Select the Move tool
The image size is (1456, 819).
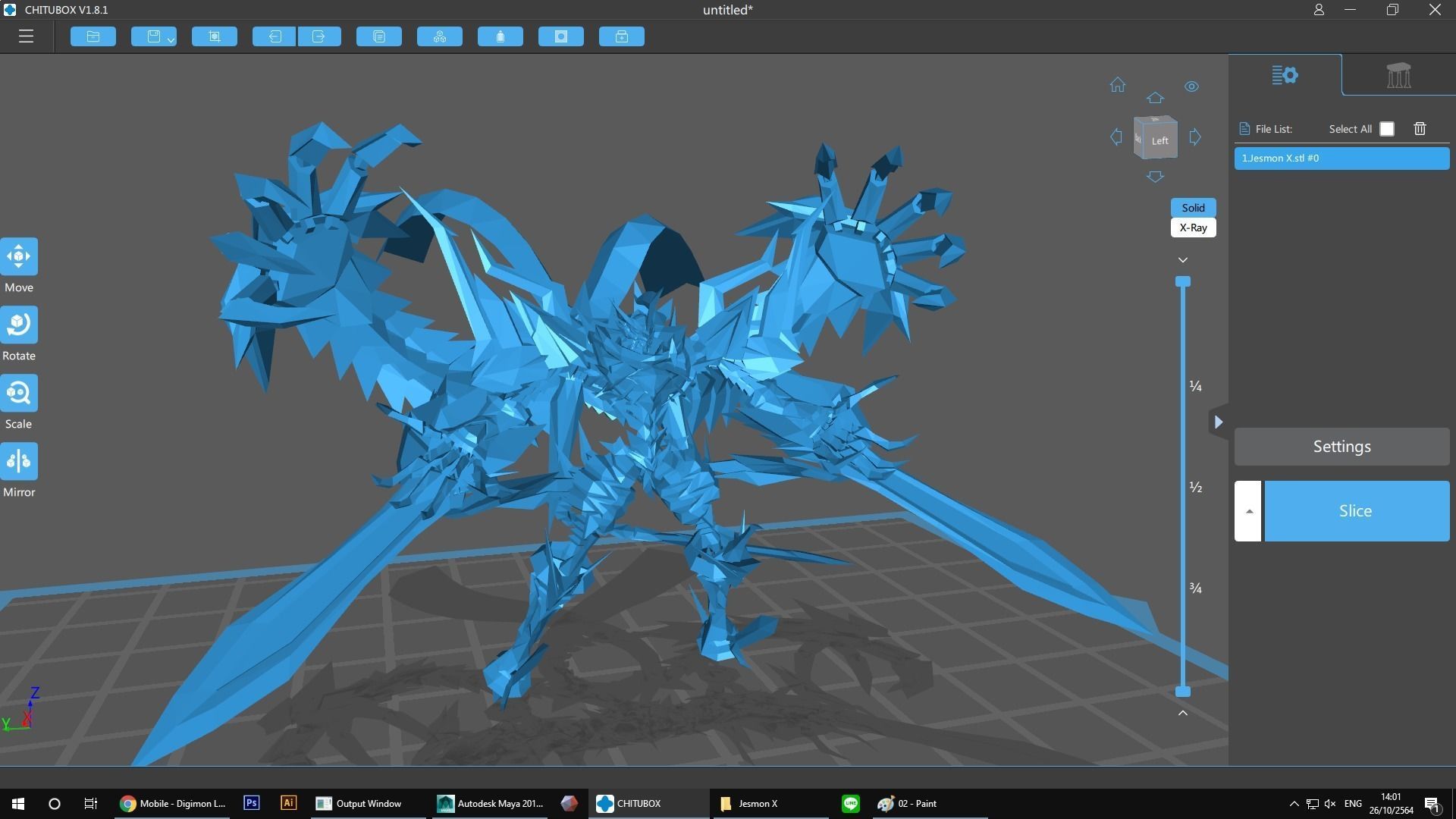(x=19, y=257)
